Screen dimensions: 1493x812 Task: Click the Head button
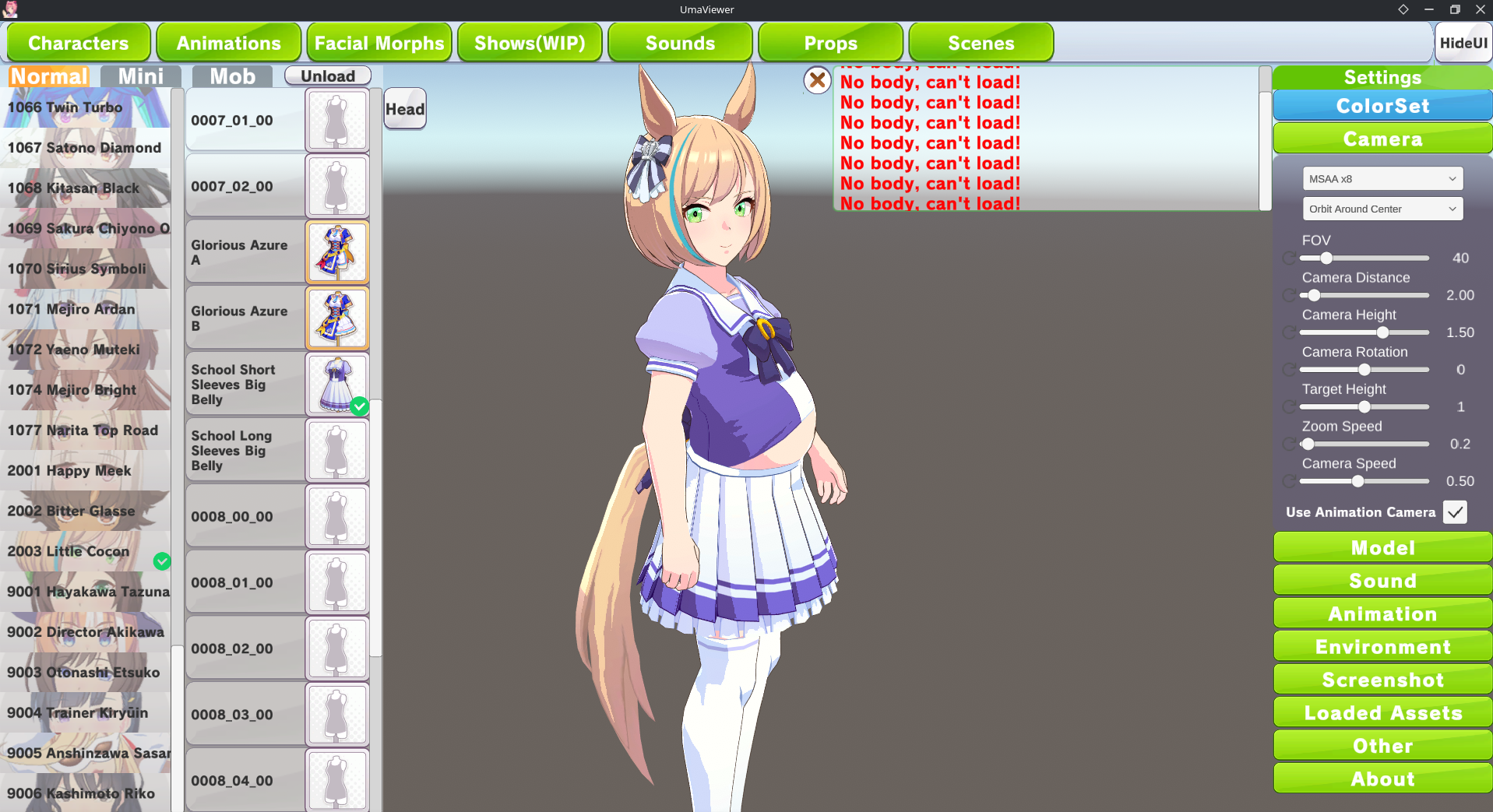point(405,109)
